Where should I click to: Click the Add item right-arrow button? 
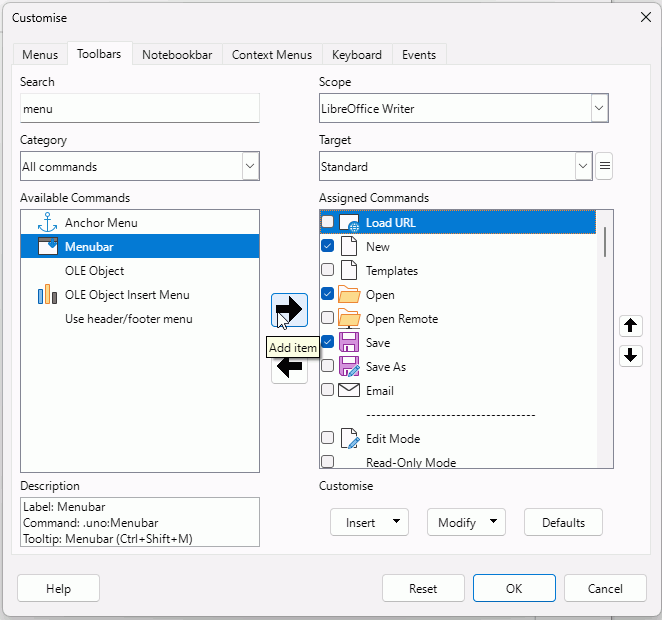289,310
